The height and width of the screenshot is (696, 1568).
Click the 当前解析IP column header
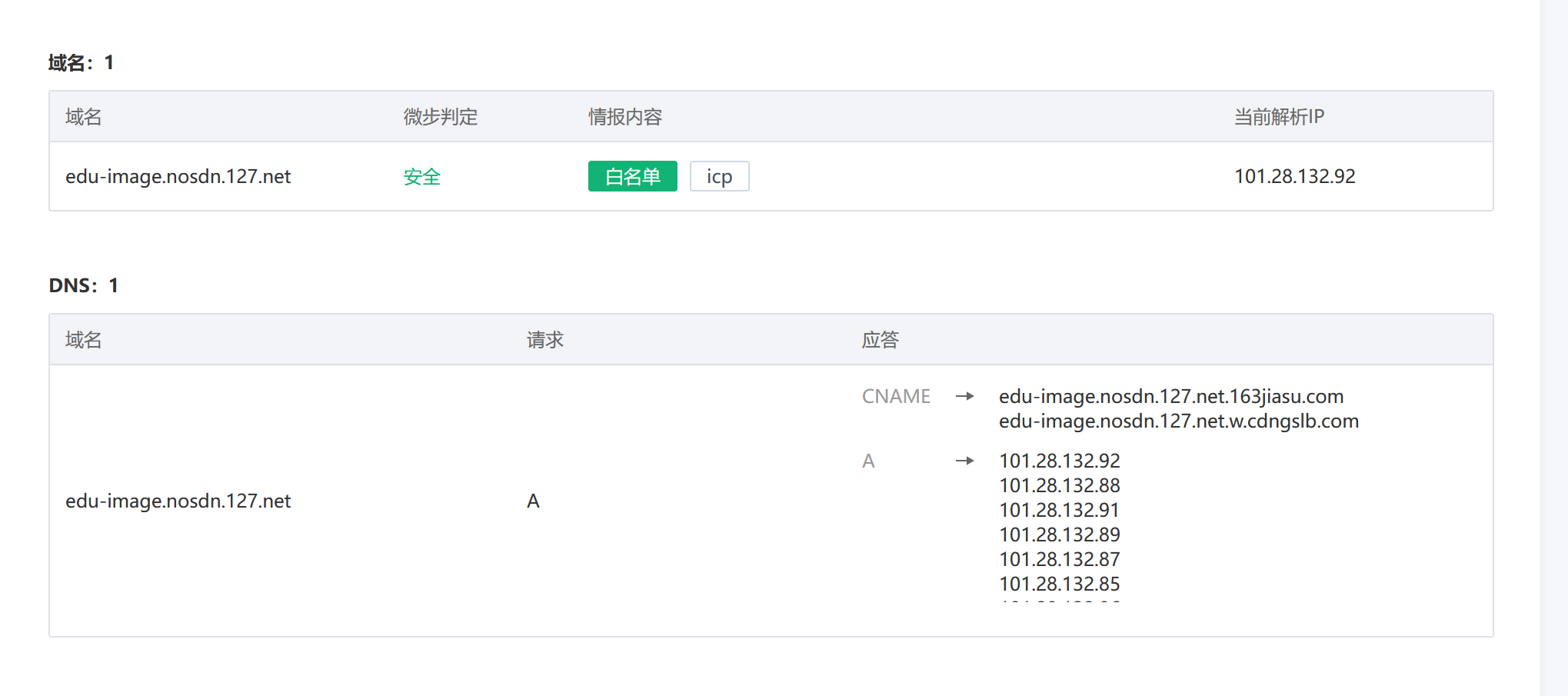click(1279, 117)
